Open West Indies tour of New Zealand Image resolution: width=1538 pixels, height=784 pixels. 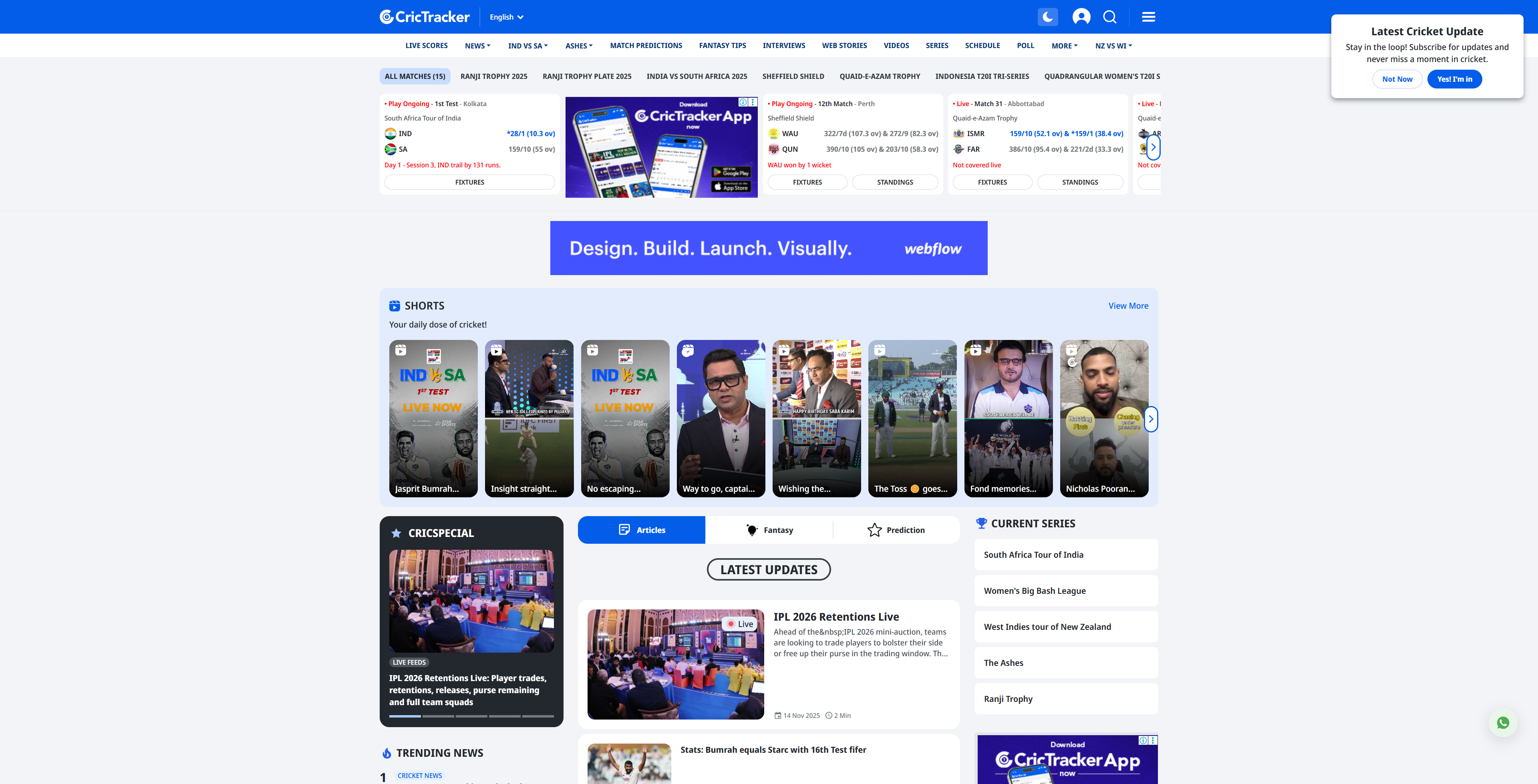pyautogui.click(x=1066, y=627)
